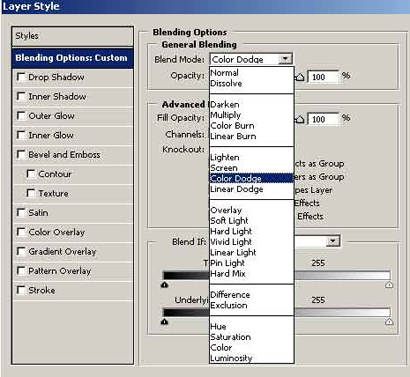Image resolution: width=410 pixels, height=377 pixels.
Task: Enable the Contour checkbox
Action: (x=31, y=174)
